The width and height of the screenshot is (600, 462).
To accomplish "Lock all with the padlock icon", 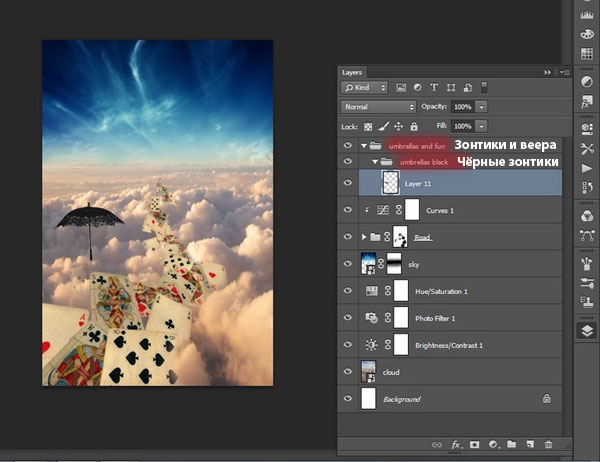I will 414,126.
